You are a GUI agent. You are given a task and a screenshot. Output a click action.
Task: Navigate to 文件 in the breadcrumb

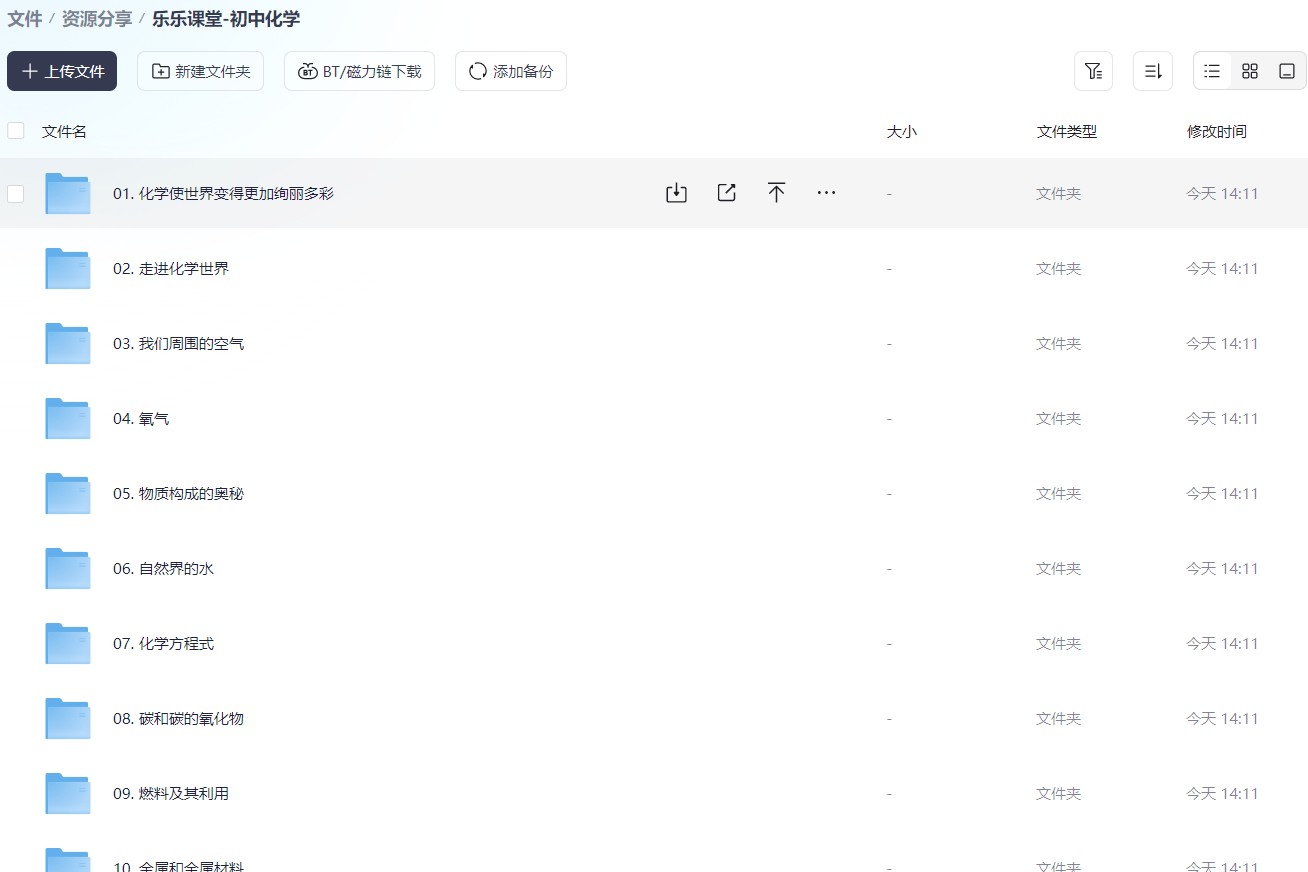(x=24, y=19)
